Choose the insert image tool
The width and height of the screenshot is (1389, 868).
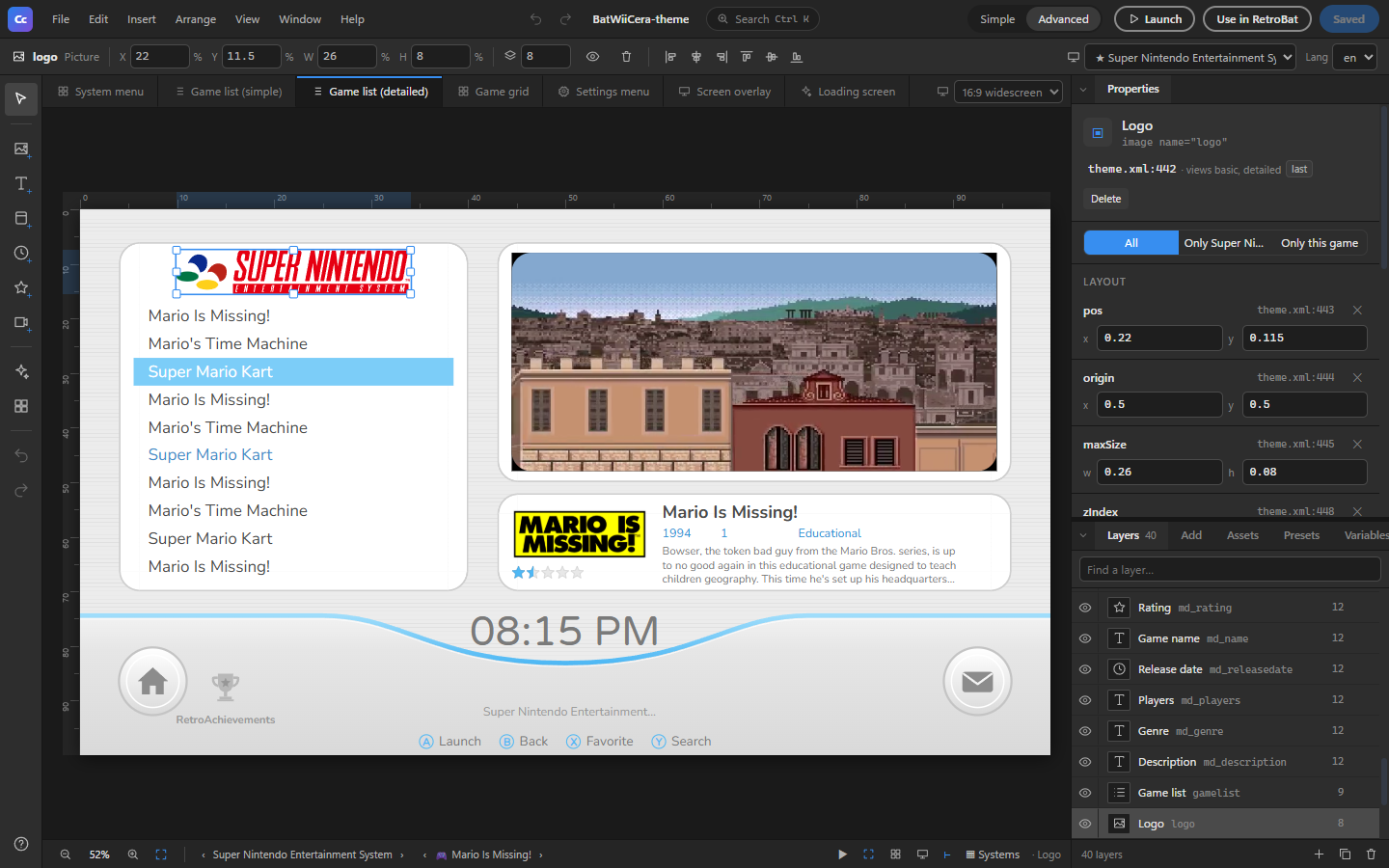[21, 149]
